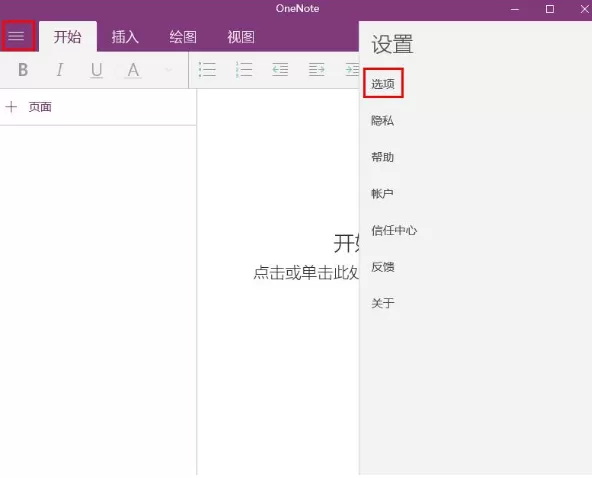
Task: Toggle underline formatting
Action: tap(97, 70)
